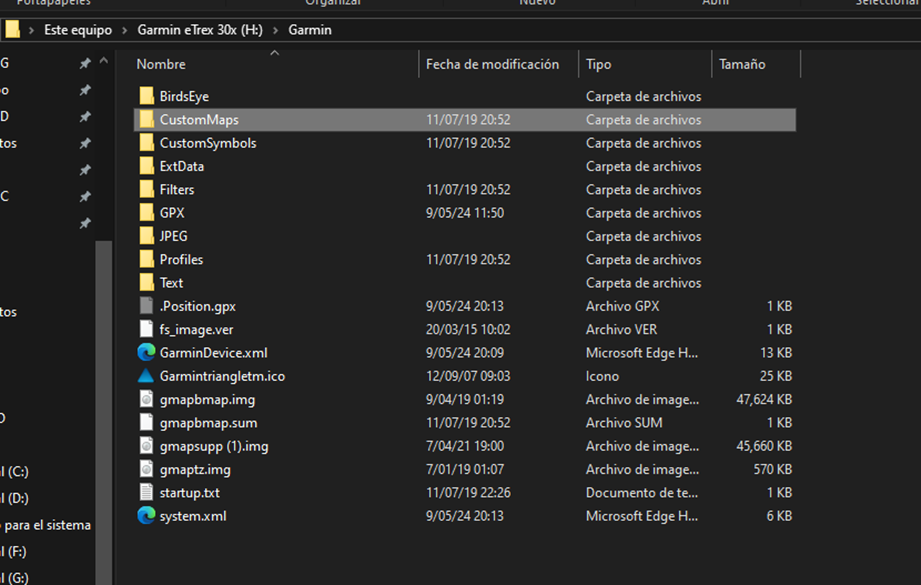
Task: Select the disc icon of gmapsupp (1).img
Action: [x=146, y=446]
